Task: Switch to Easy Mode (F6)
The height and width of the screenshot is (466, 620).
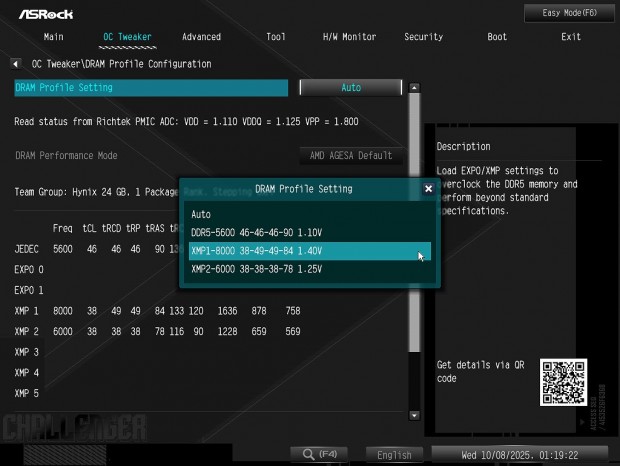Action: (569, 13)
